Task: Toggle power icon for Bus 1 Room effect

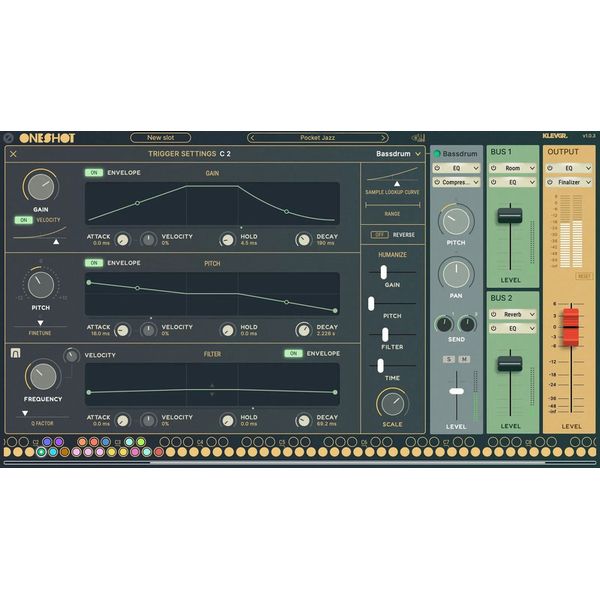Action: point(495,169)
